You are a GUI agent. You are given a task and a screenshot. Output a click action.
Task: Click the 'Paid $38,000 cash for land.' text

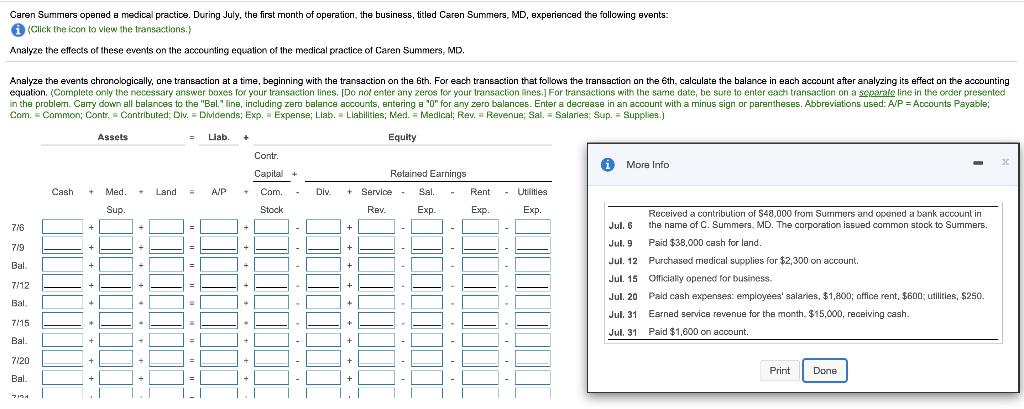pyautogui.click(x=705, y=242)
